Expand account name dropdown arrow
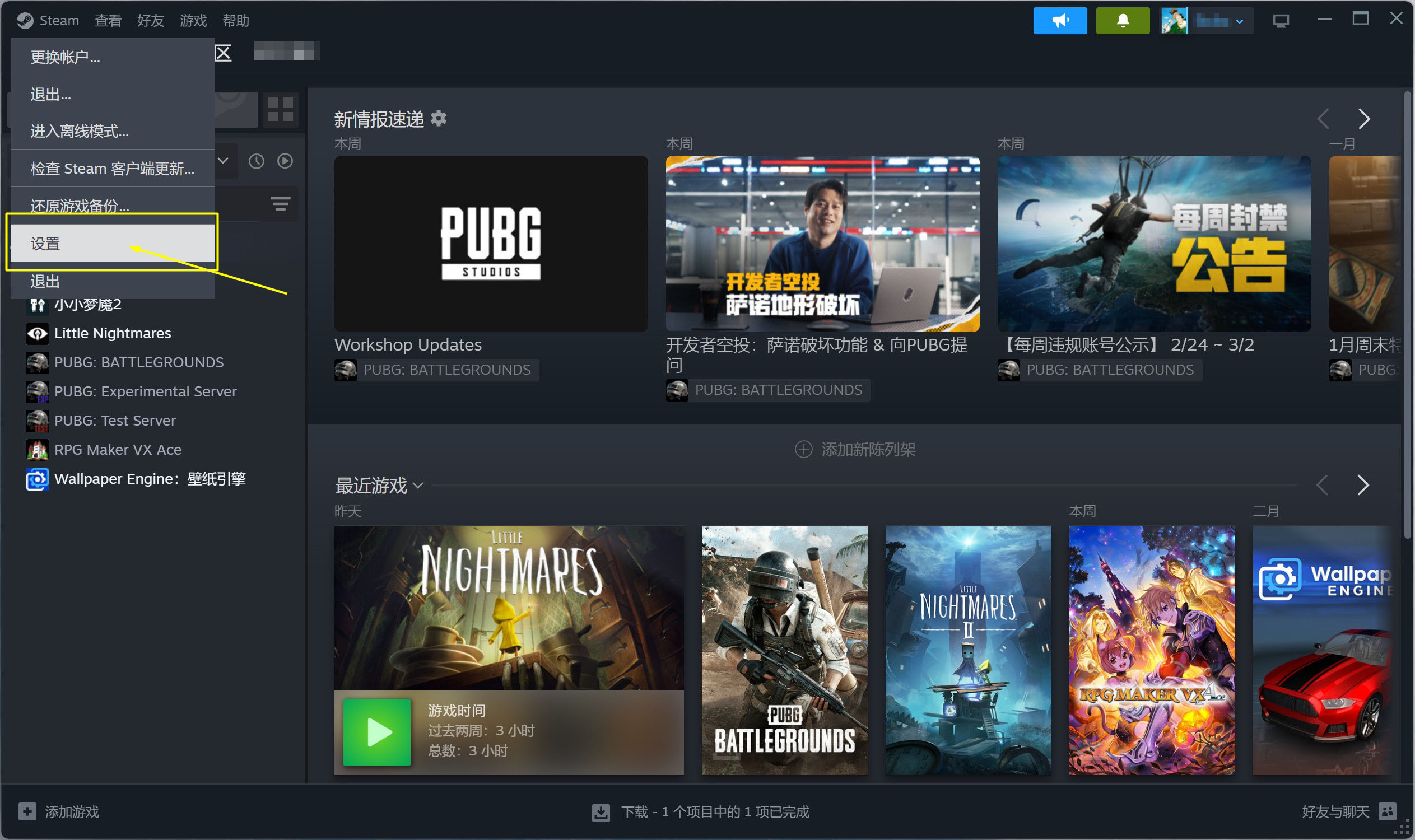Image resolution: width=1415 pixels, height=840 pixels. pos(1240,21)
